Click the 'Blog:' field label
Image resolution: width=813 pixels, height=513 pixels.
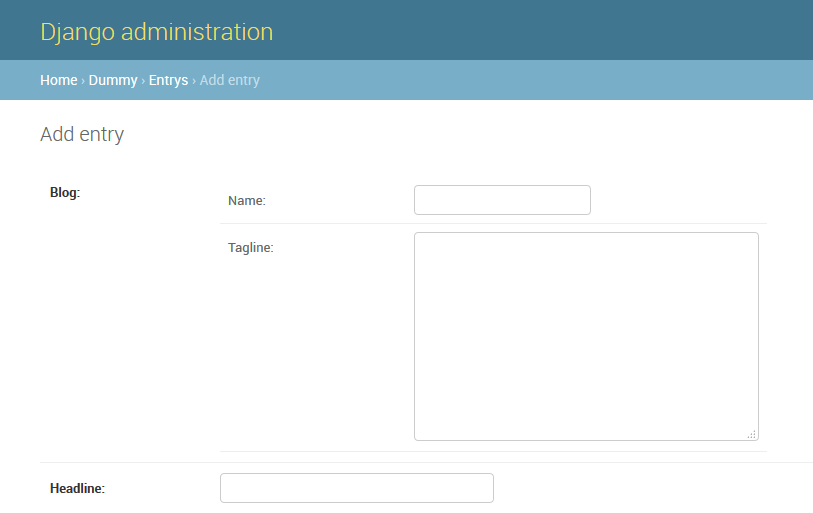tap(65, 192)
